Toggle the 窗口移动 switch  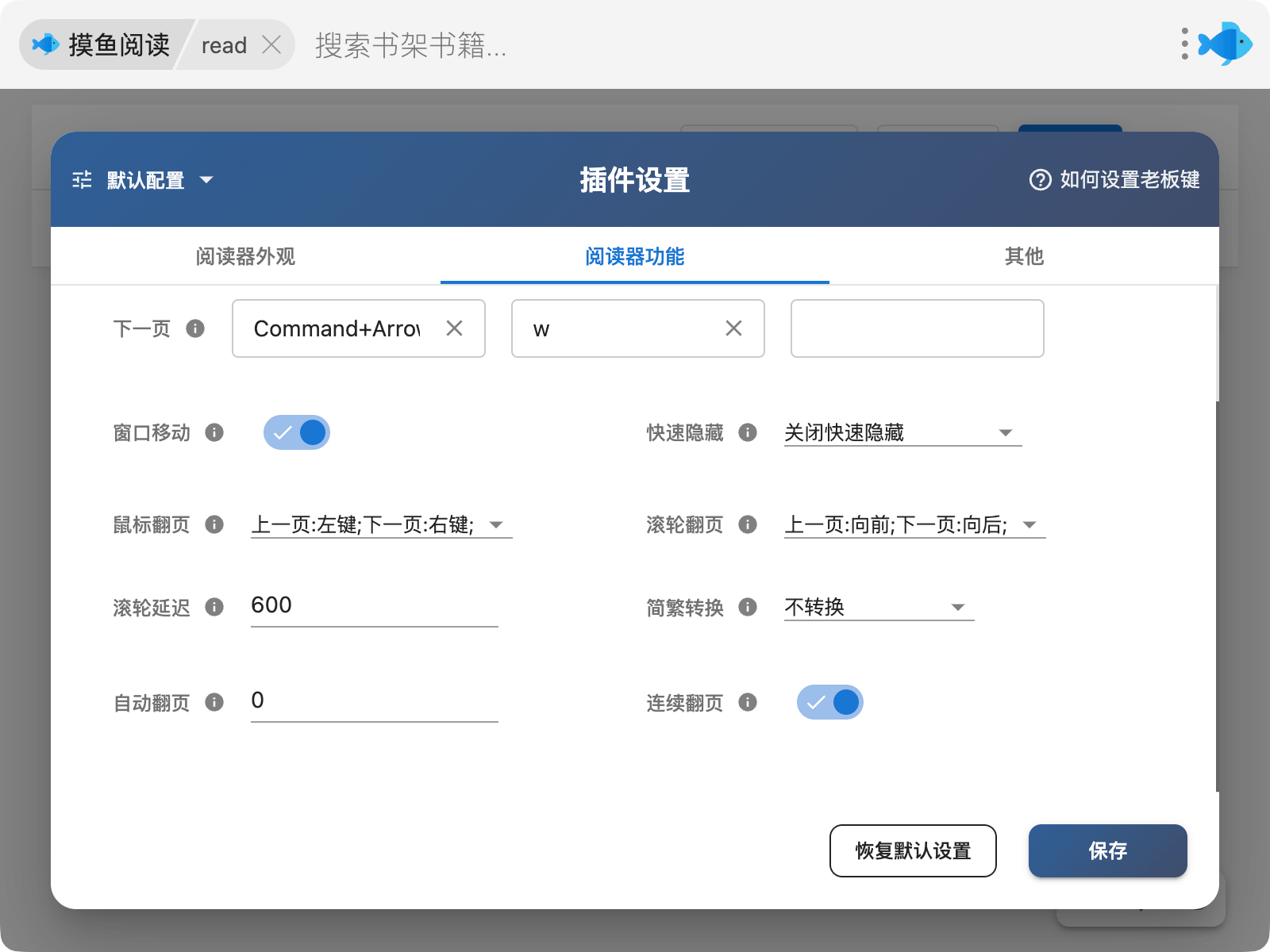(297, 432)
